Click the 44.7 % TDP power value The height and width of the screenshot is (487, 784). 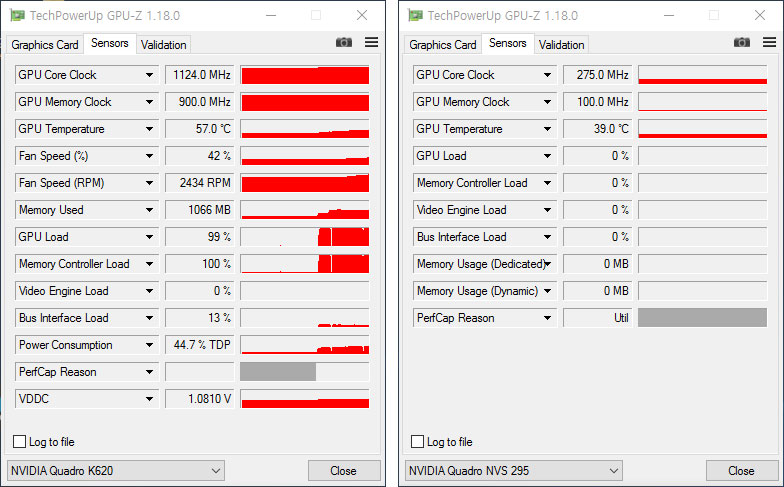200,345
